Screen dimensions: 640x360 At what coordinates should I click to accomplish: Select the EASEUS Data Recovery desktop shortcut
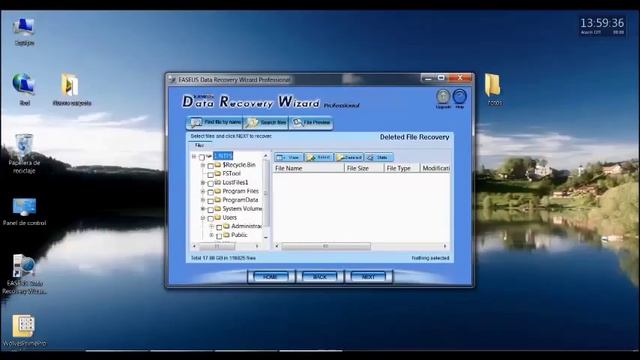(x=24, y=273)
